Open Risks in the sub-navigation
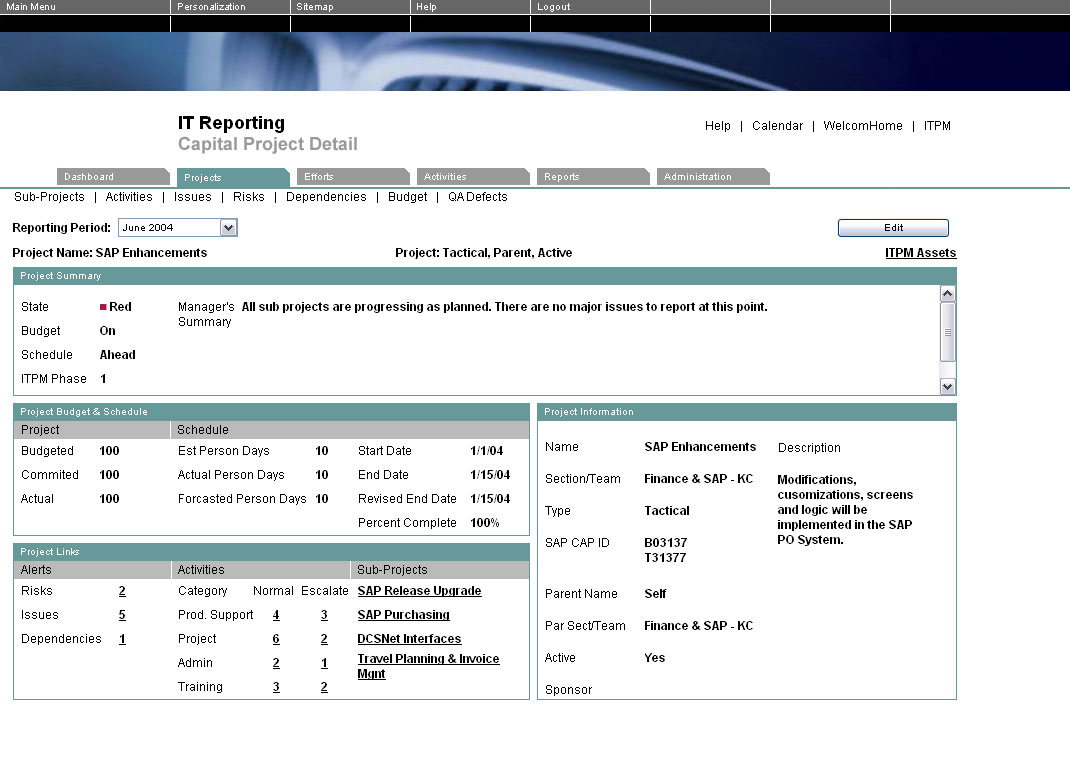The width and height of the screenshot is (1070, 780). pyautogui.click(x=248, y=197)
